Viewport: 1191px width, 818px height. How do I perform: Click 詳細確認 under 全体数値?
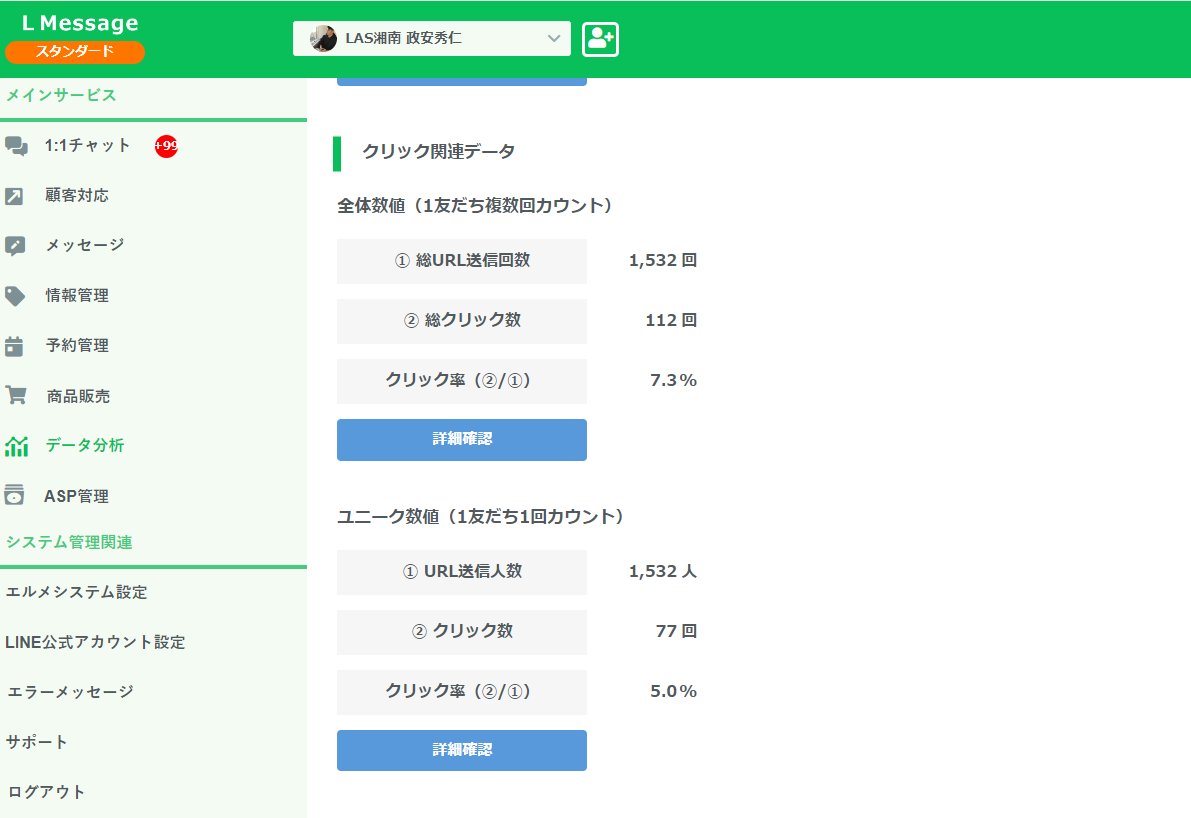point(462,440)
